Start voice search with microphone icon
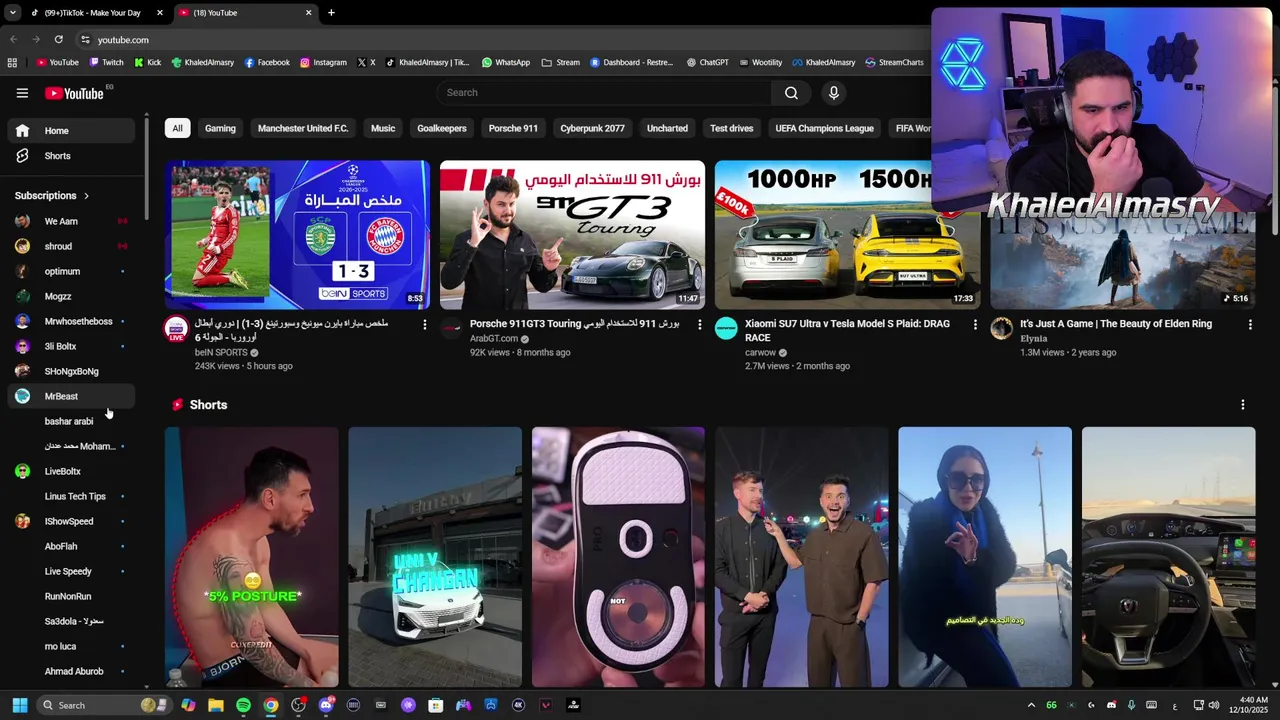 coord(834,93)
